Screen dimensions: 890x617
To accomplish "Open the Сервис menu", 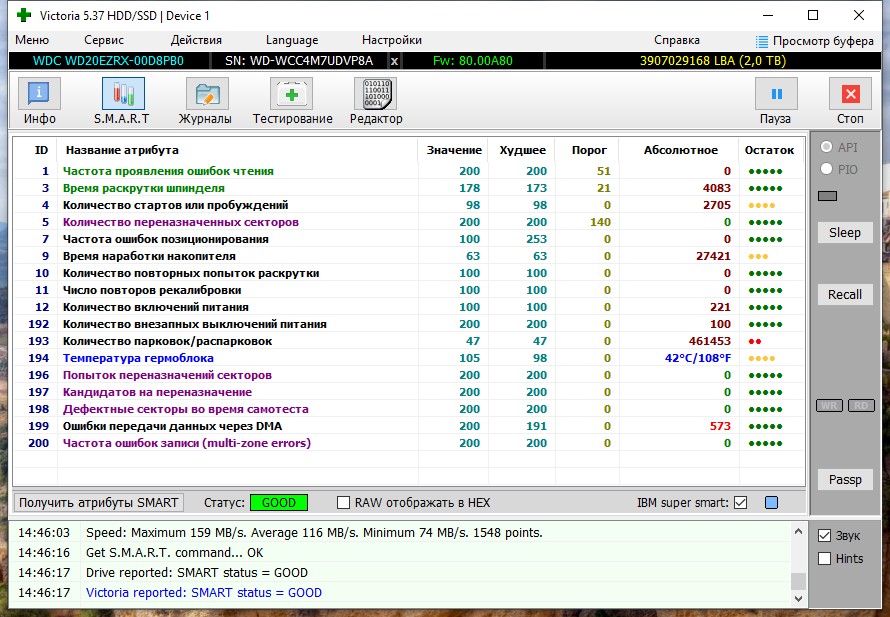I will pyautogui.click(x=104, y=40).
